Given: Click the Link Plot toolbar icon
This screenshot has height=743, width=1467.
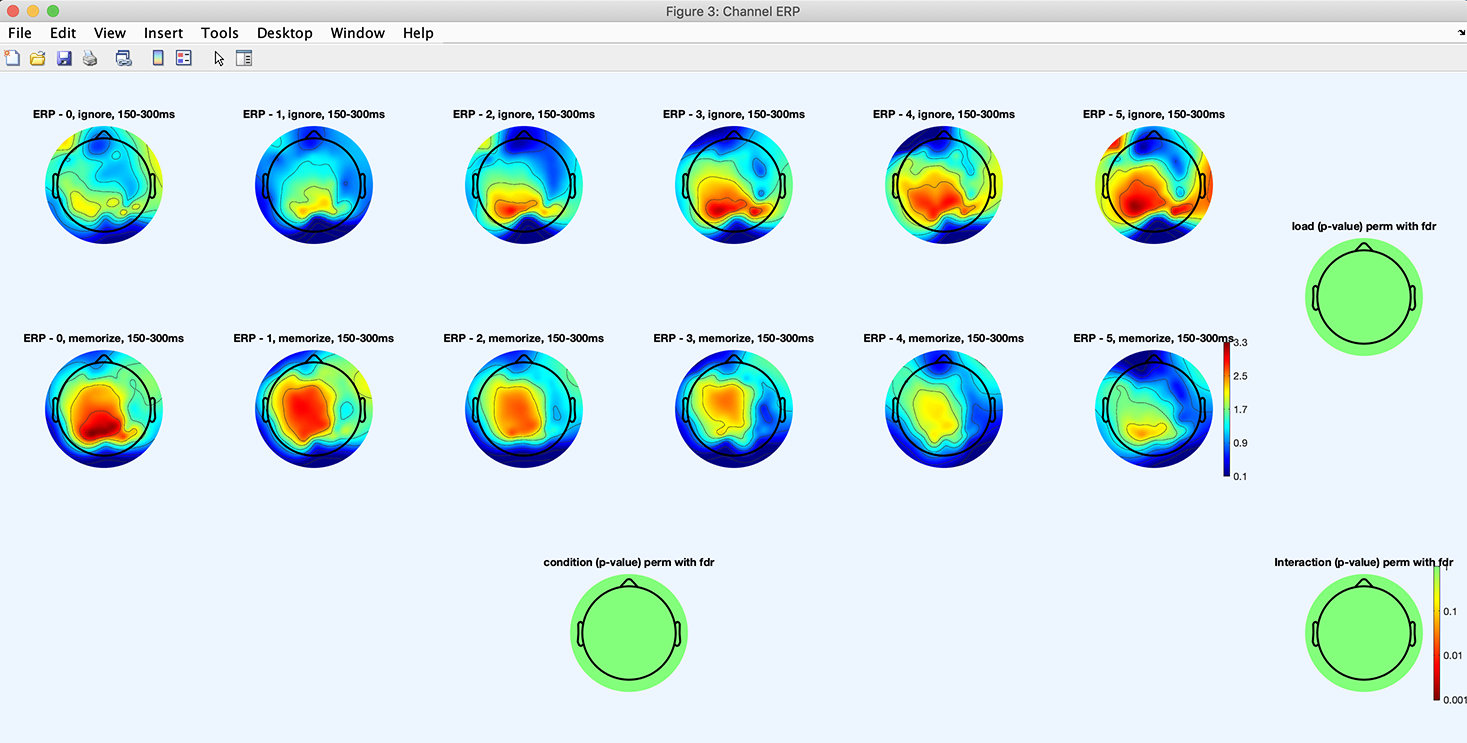Looking at the screenshot, I should (124, 58).
